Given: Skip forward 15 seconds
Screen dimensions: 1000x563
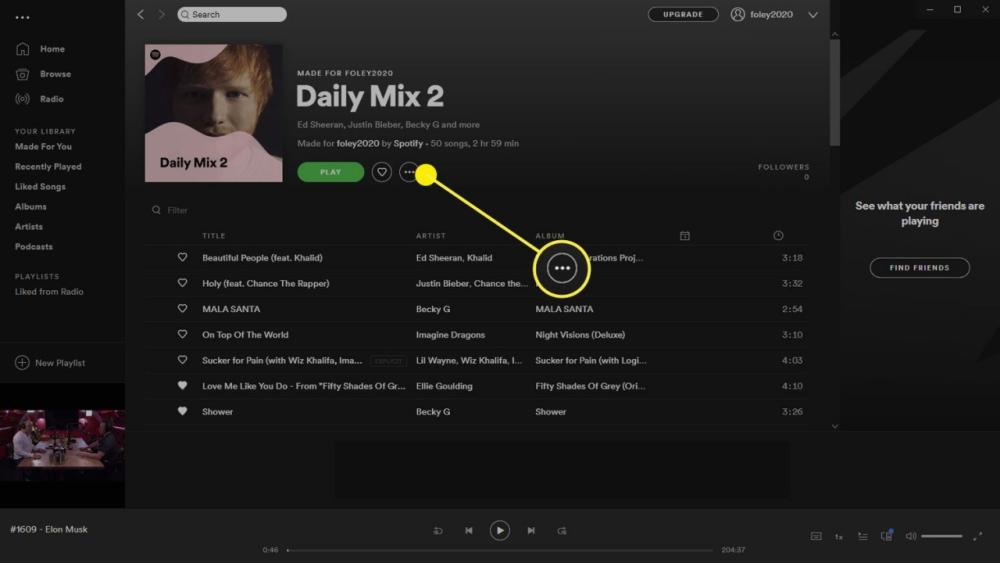Looking at the screenshot, I should click(561, 530).
